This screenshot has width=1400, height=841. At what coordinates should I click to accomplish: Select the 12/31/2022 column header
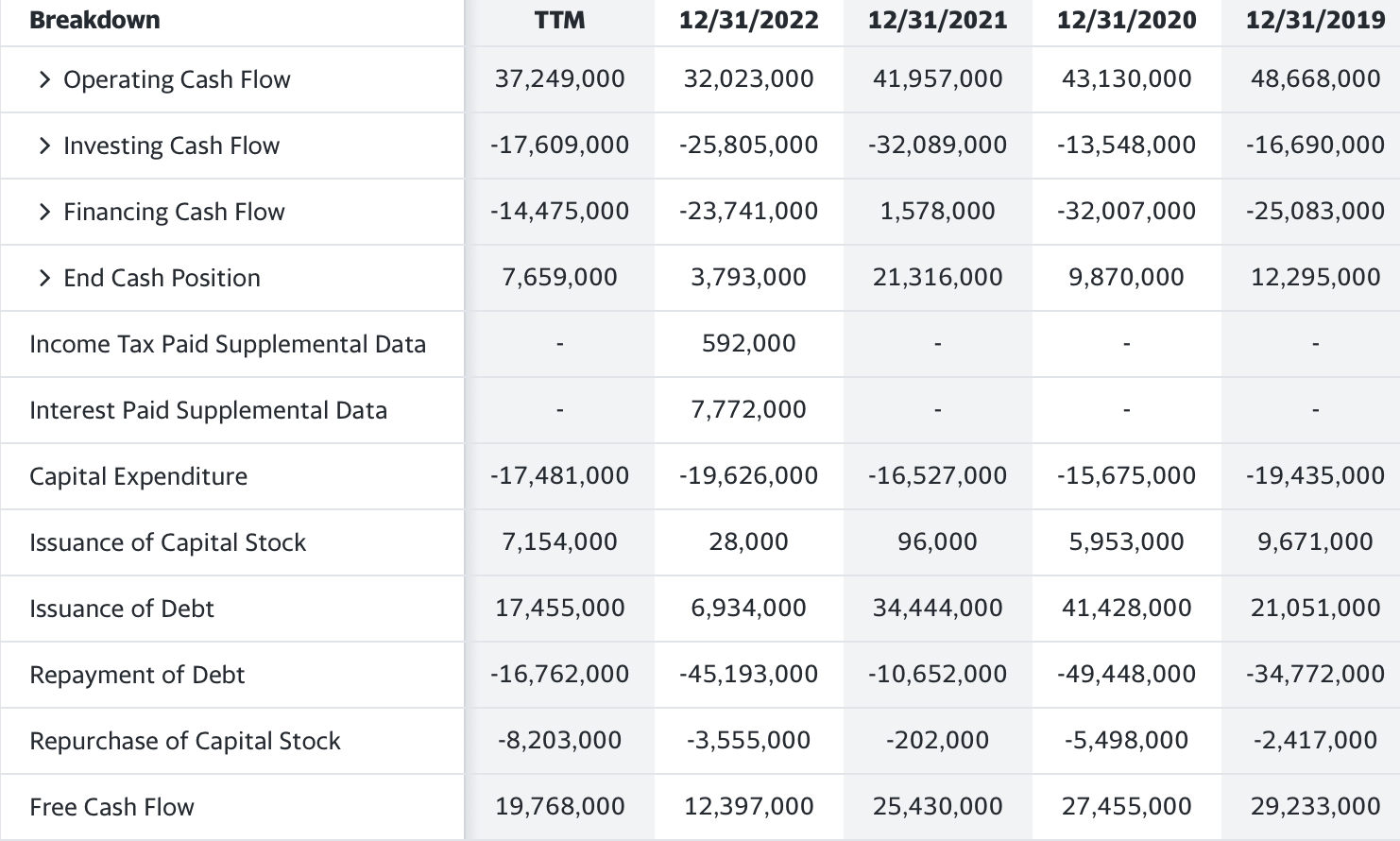748,20
